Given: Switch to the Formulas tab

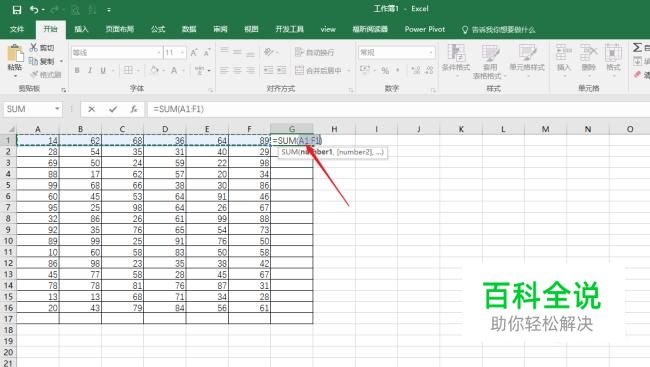Looking at the screenshot, I should coord(158,29).
